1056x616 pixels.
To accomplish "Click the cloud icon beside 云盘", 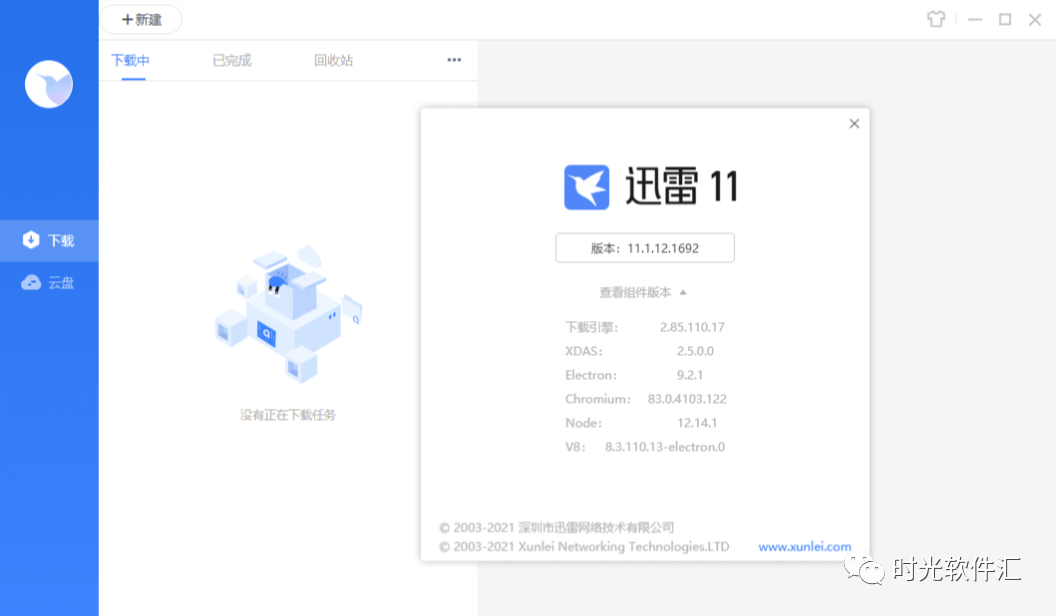I will pyautogui.click(x=31, y=282).
